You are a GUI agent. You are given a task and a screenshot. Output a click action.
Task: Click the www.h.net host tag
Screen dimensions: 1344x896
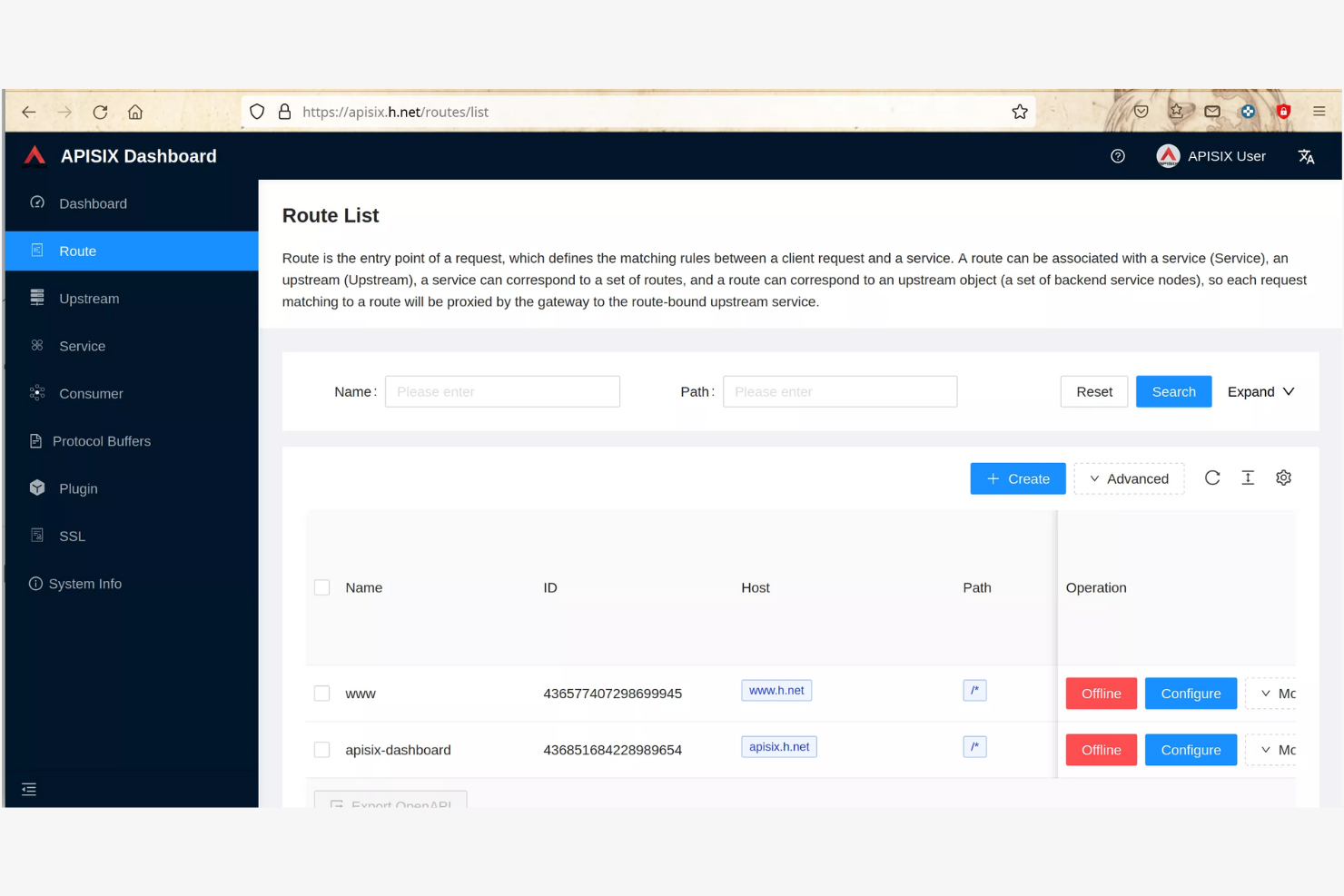[x=776, y=690]
